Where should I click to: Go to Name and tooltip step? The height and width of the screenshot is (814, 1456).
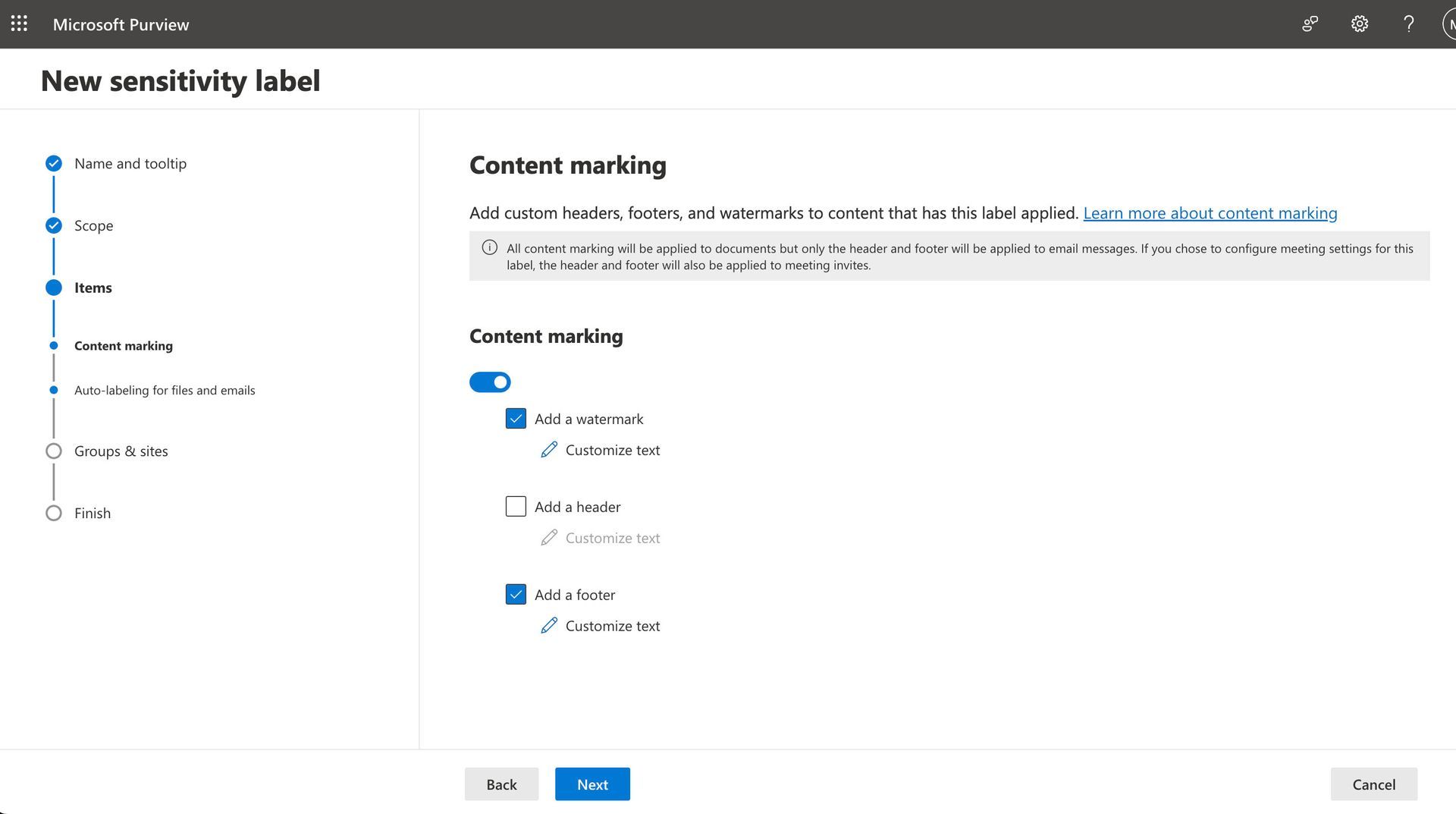(x=130, y=163)
